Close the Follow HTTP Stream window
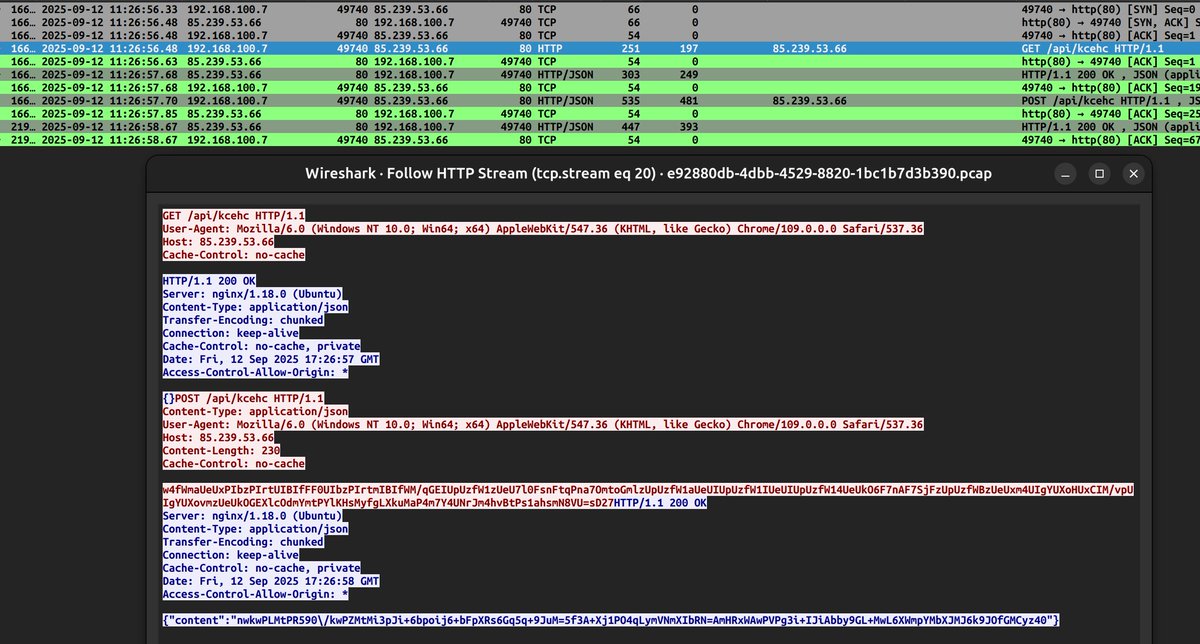 [1133, 174]
